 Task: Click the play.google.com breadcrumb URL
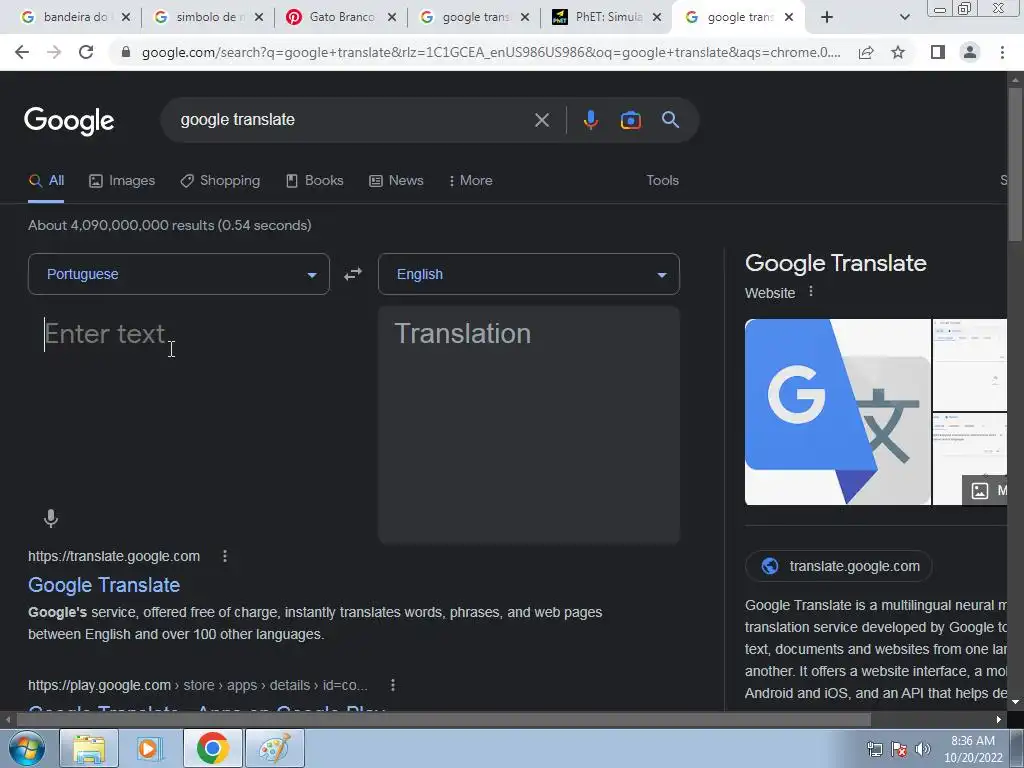(198, 684)
